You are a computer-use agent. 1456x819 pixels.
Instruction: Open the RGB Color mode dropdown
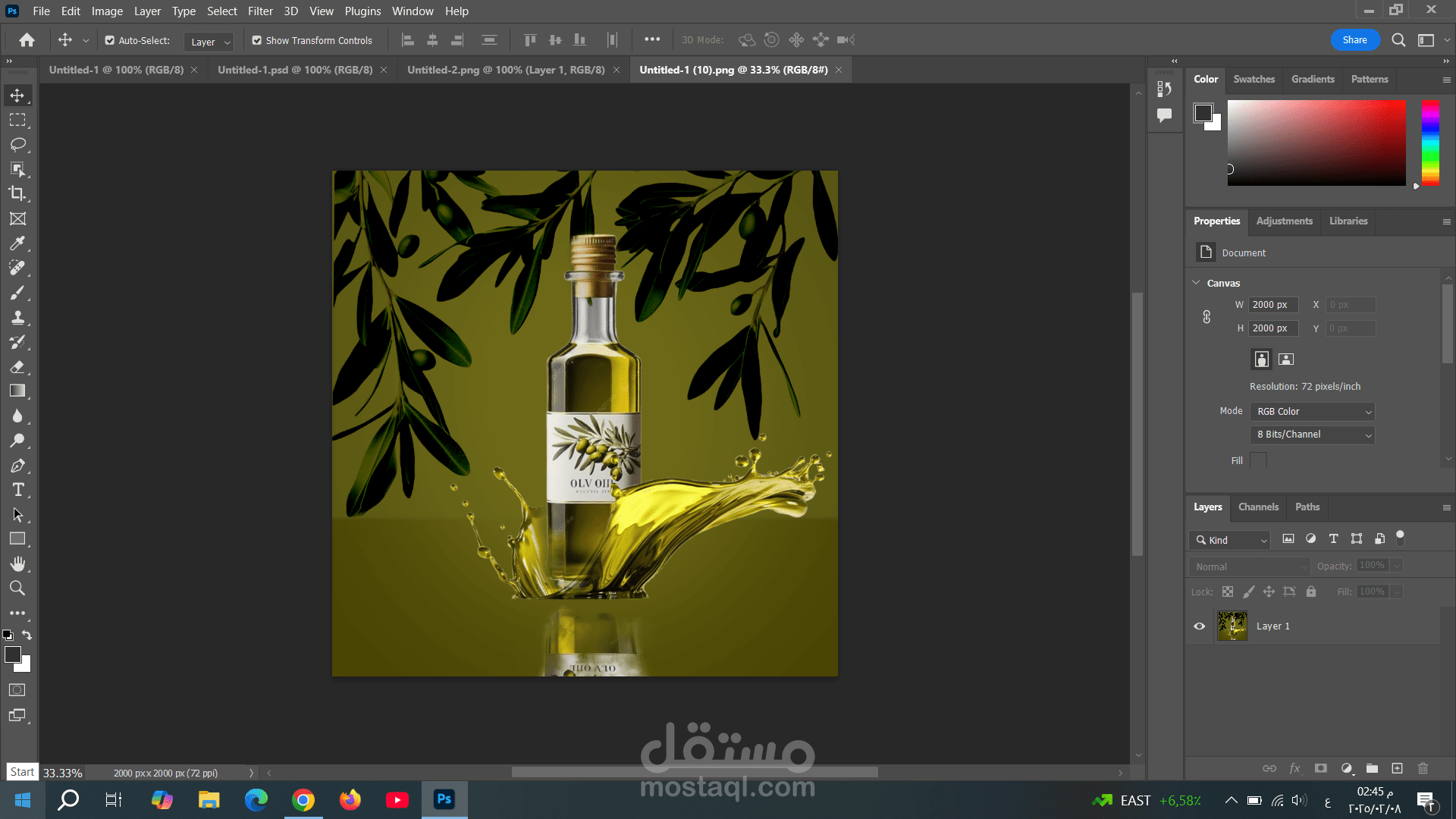[x=1313, y=412]
